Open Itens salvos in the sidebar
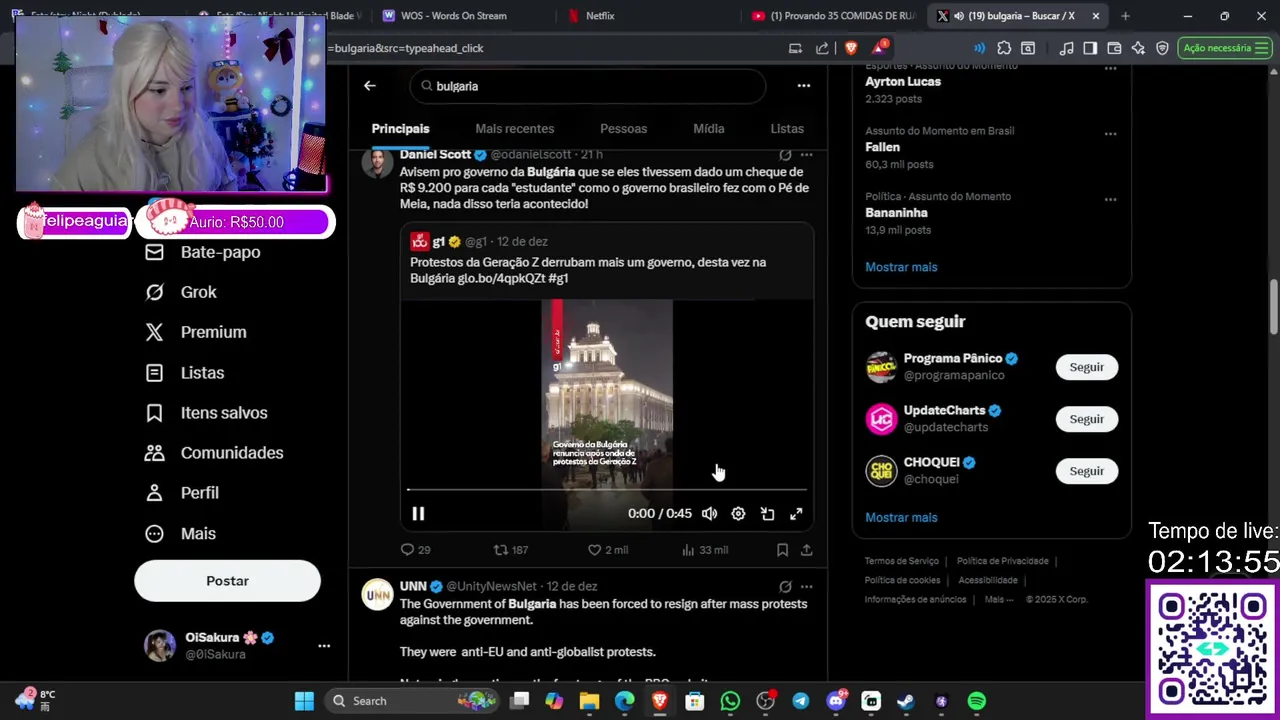The image size is (1280, 720). click(206, 413)
